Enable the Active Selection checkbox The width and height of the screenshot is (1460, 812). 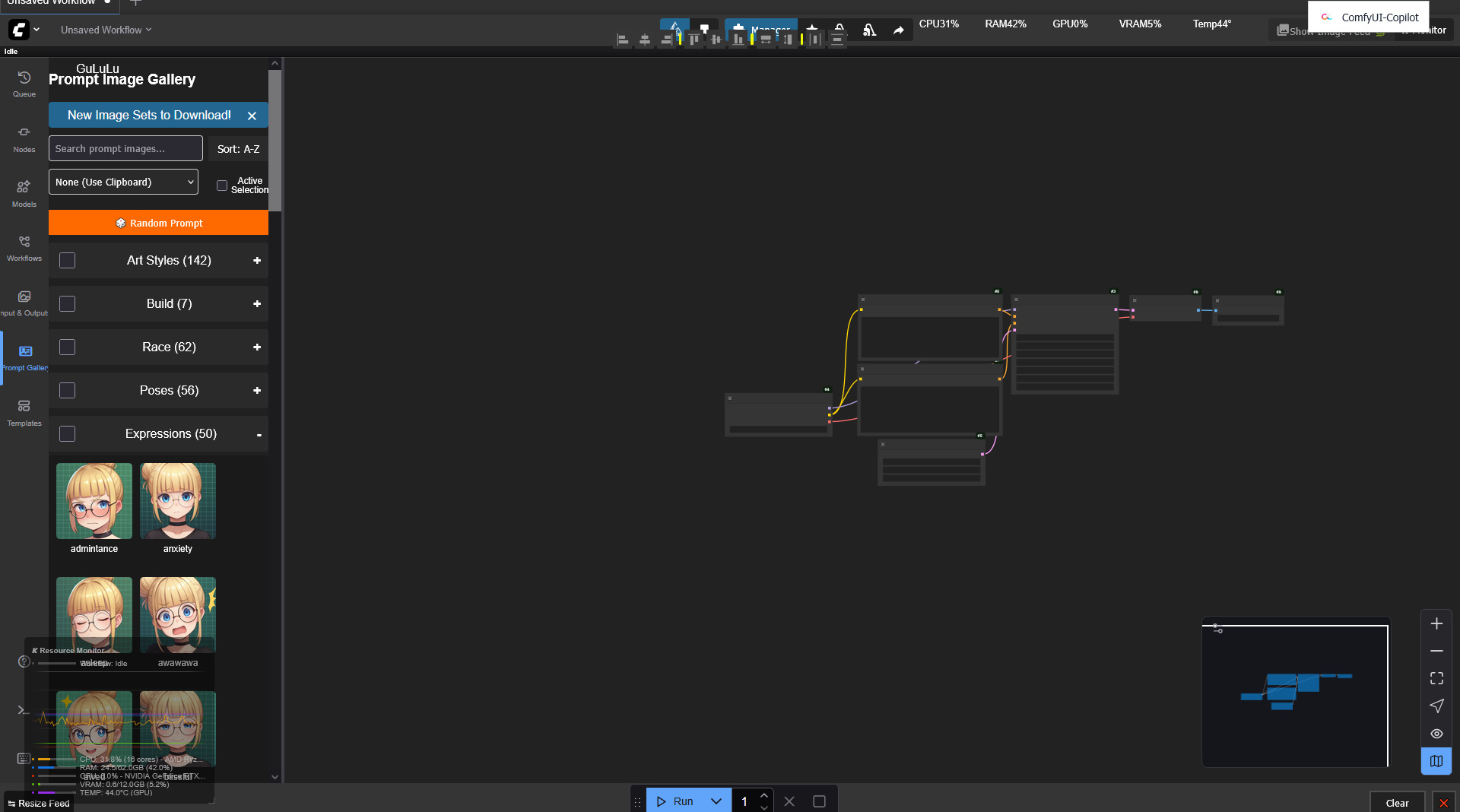coord(222,186)
